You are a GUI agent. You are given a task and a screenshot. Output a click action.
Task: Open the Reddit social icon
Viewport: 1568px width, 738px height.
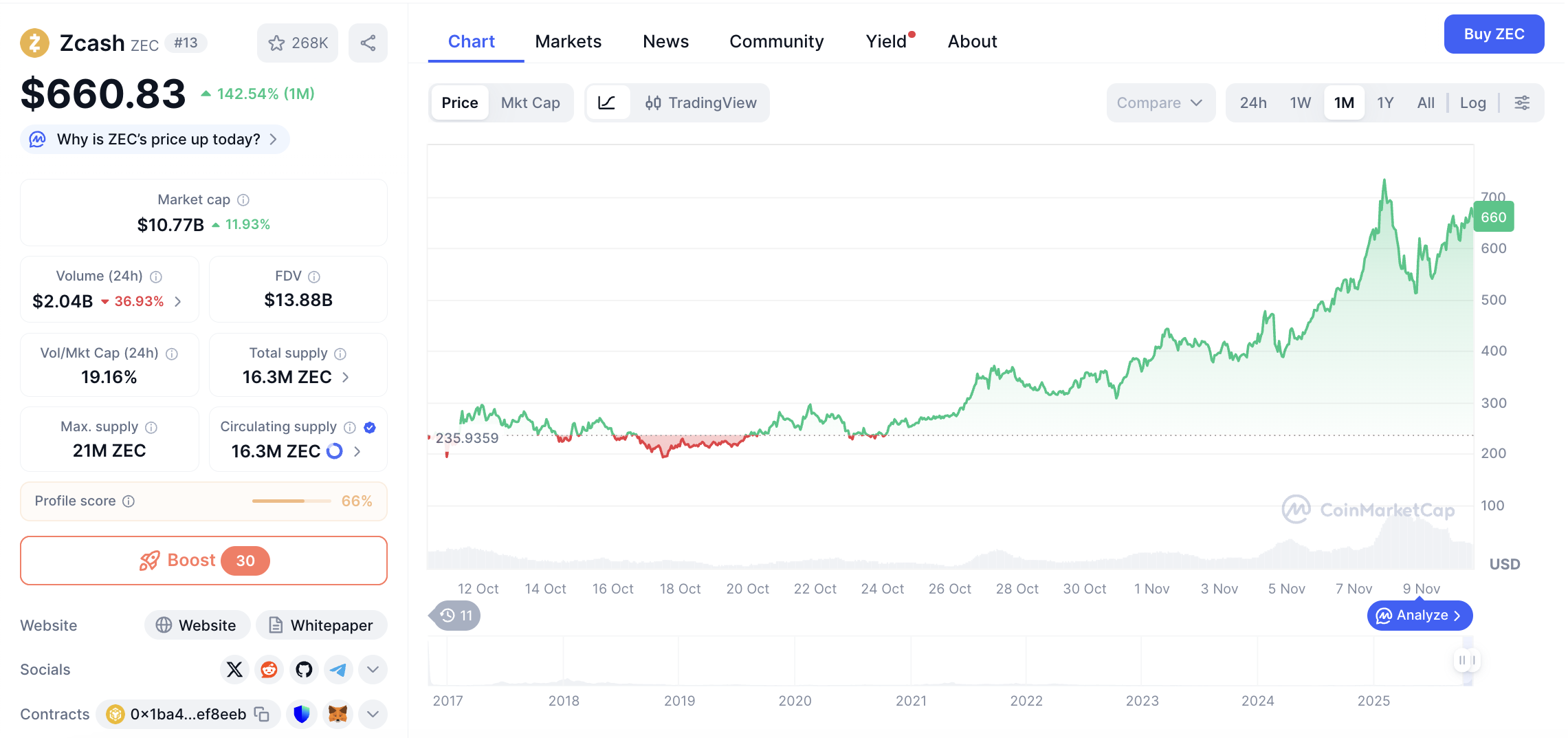pyautogui.click(x=269, y=669)
